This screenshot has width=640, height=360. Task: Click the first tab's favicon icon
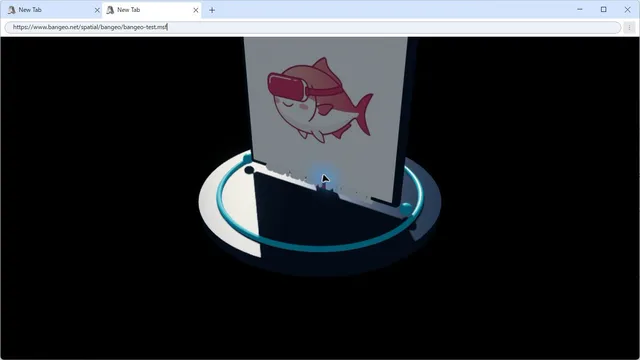click(11, 10)
